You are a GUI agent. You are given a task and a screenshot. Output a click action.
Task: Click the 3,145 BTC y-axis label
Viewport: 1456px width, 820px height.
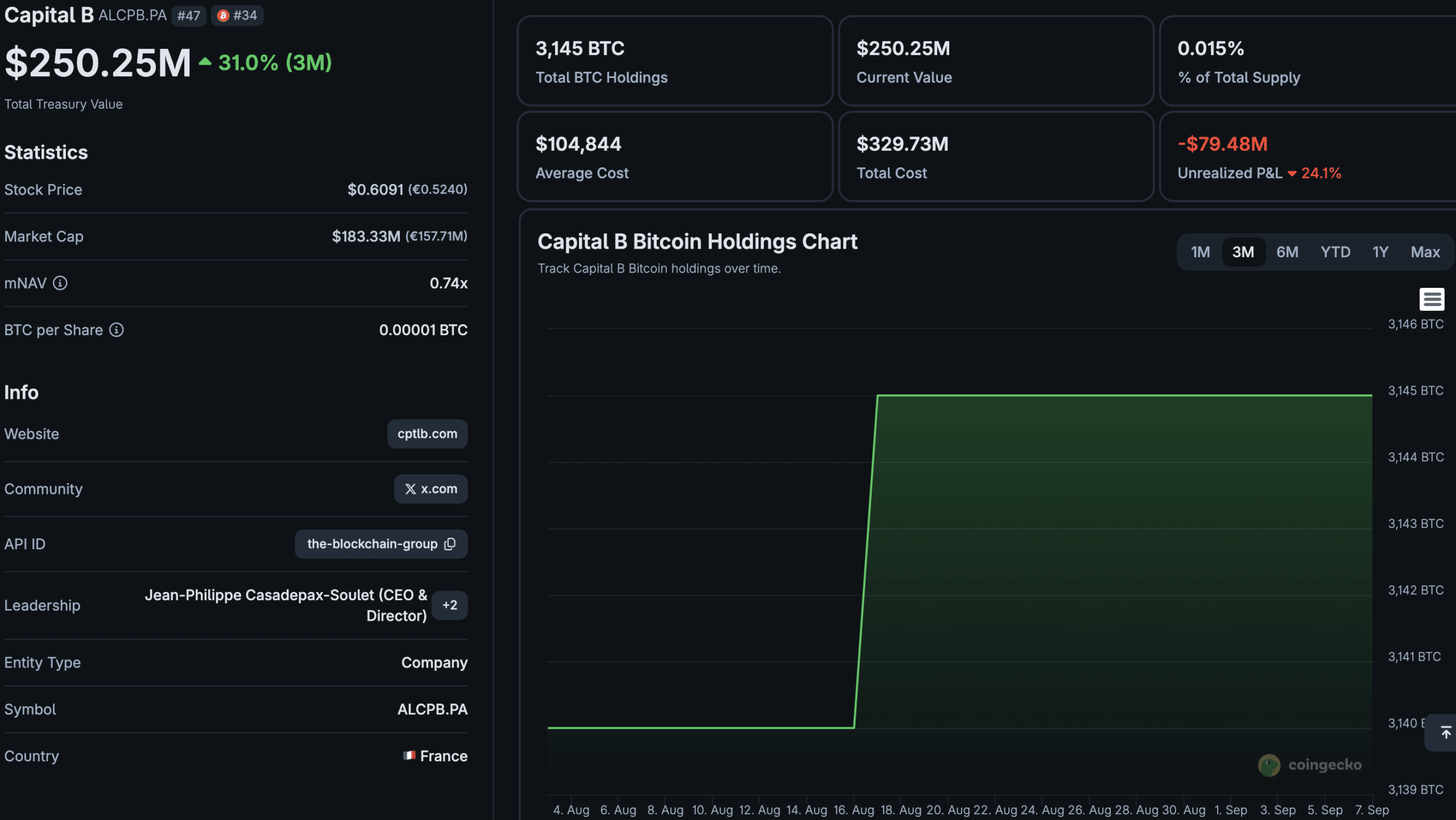[1416, 391]
